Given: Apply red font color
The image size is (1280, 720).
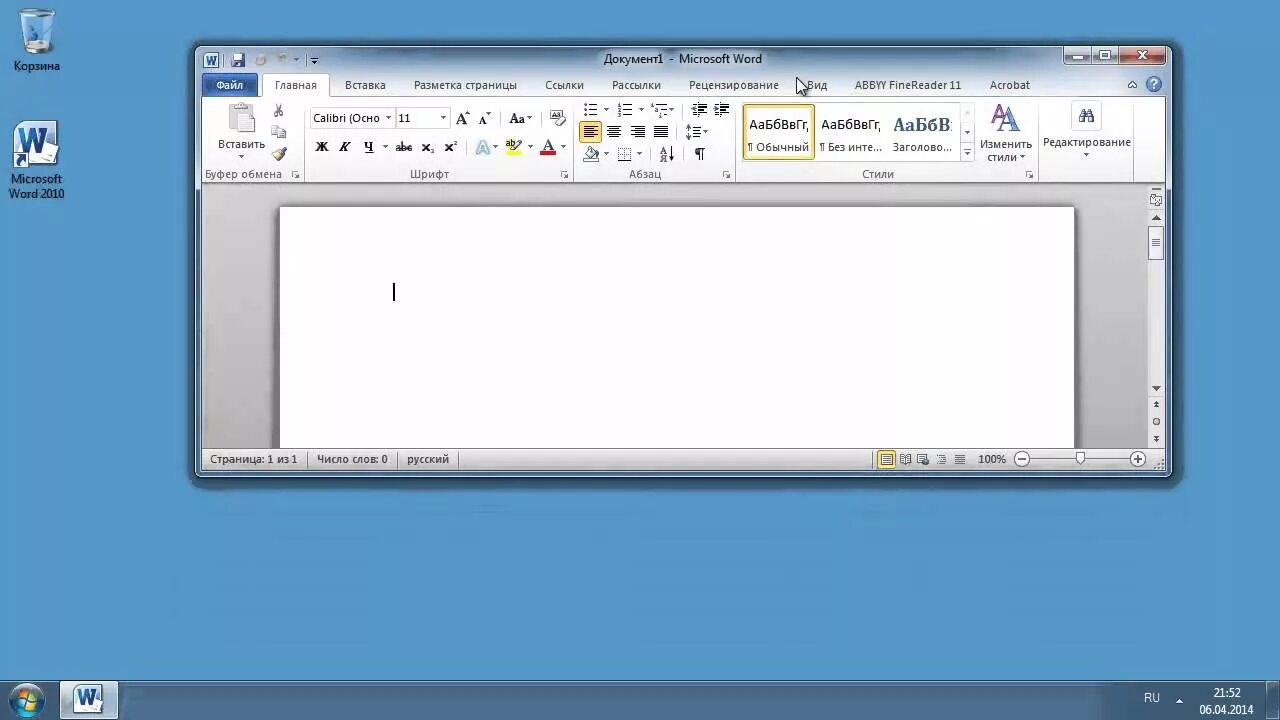Looking at the screenshot, I should pos(548,147).
